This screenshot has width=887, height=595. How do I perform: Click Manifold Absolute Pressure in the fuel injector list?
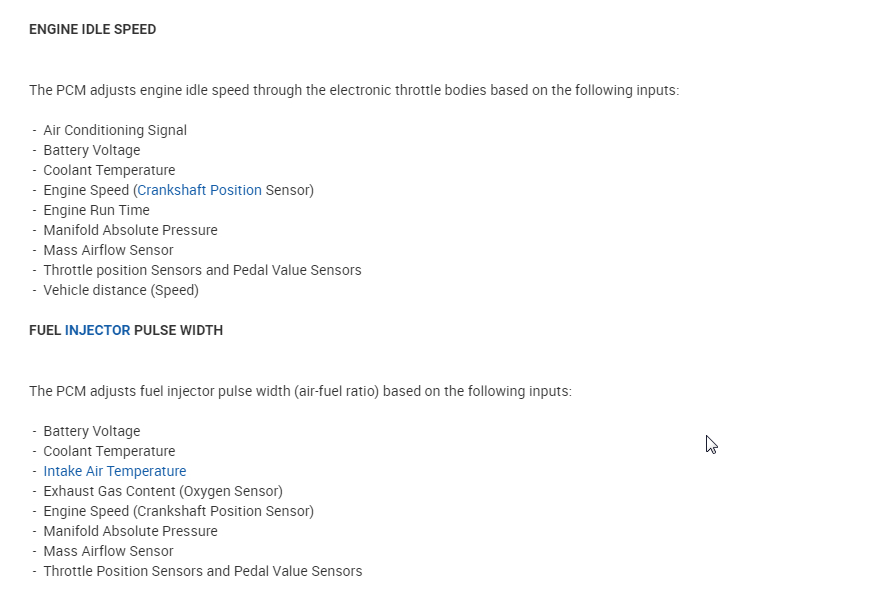(130, 531)
